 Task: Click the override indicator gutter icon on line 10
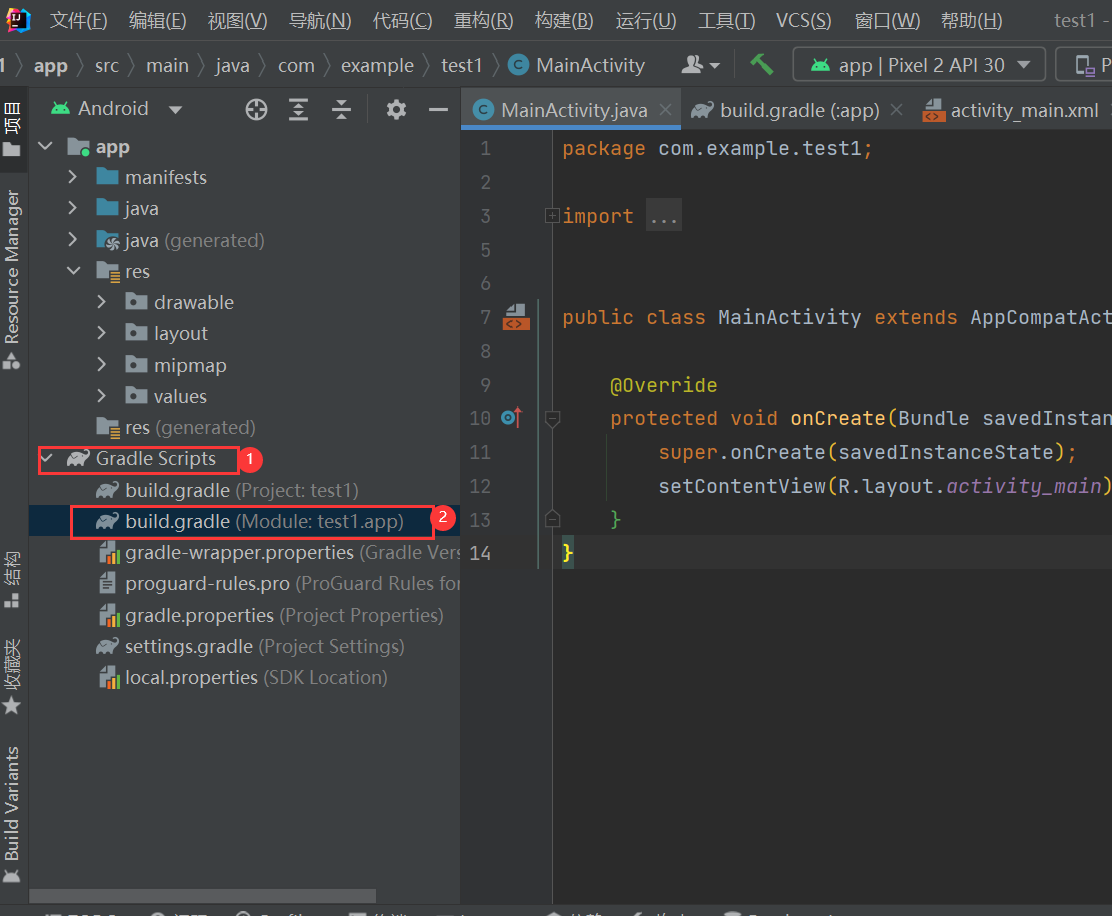coord(511,418)
